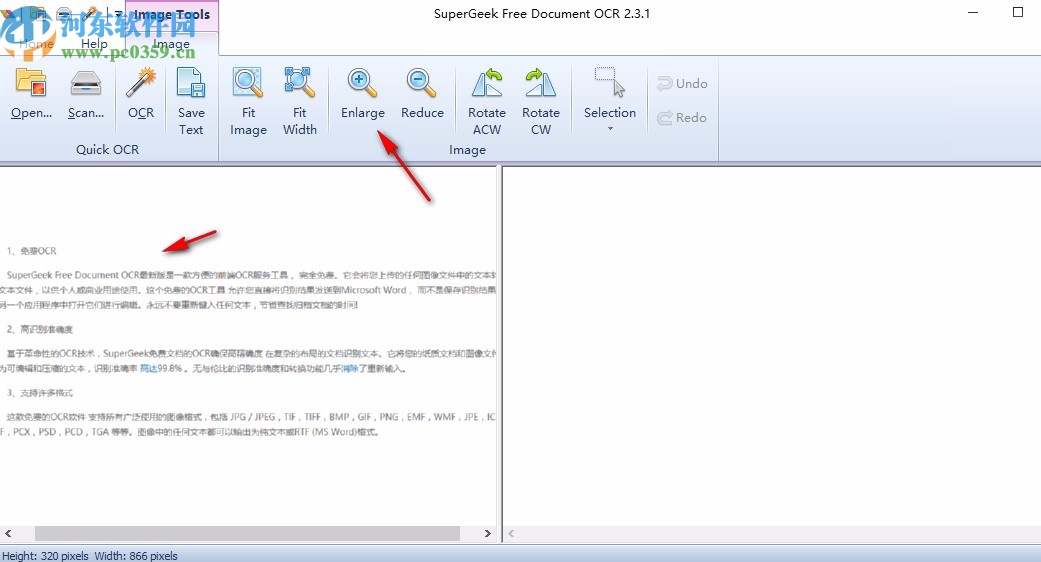Select Fit Width view
This screenshot has width=1041, height=562.
tap(299, 102)
